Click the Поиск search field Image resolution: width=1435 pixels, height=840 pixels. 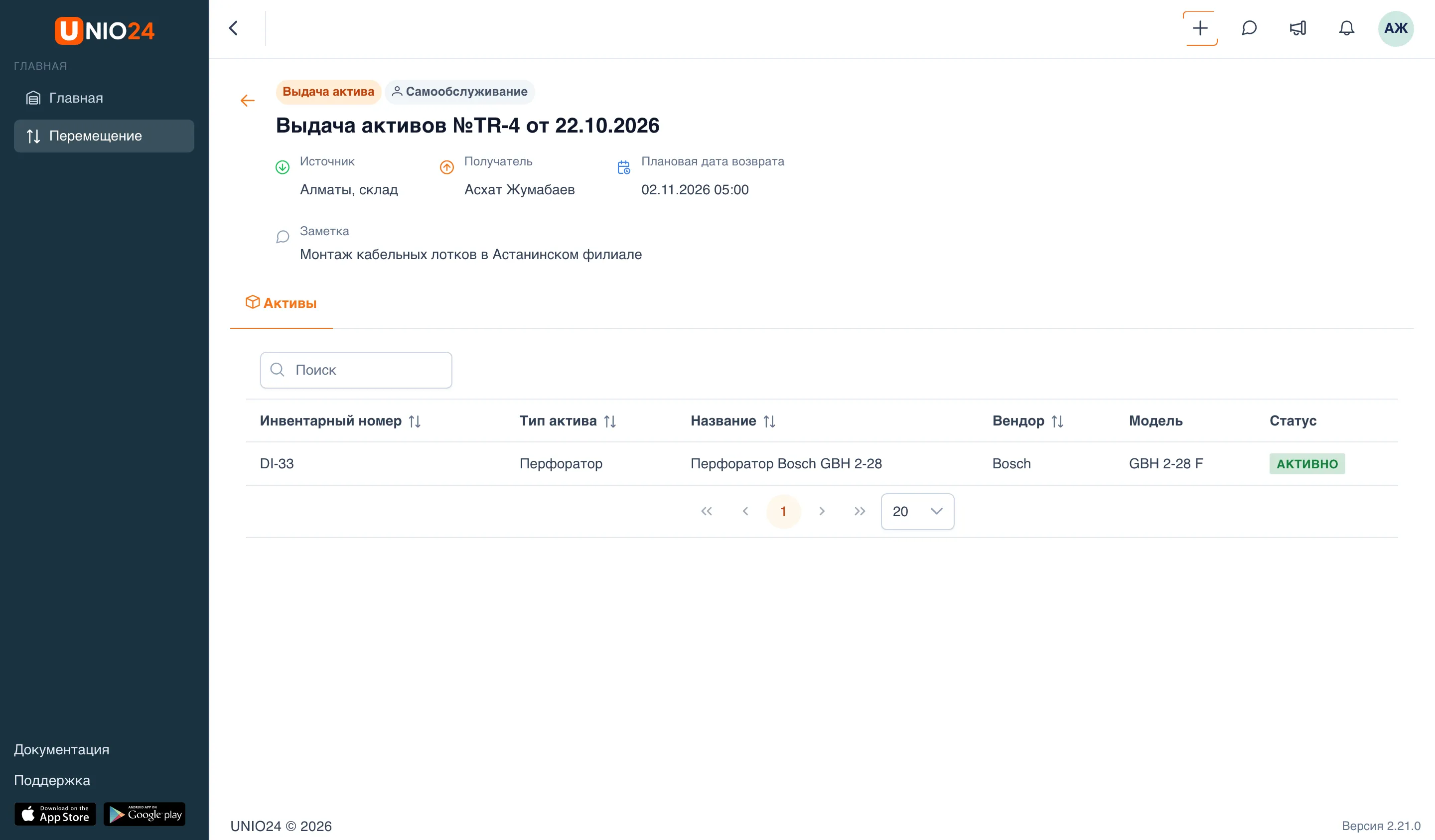coord(356,370)
